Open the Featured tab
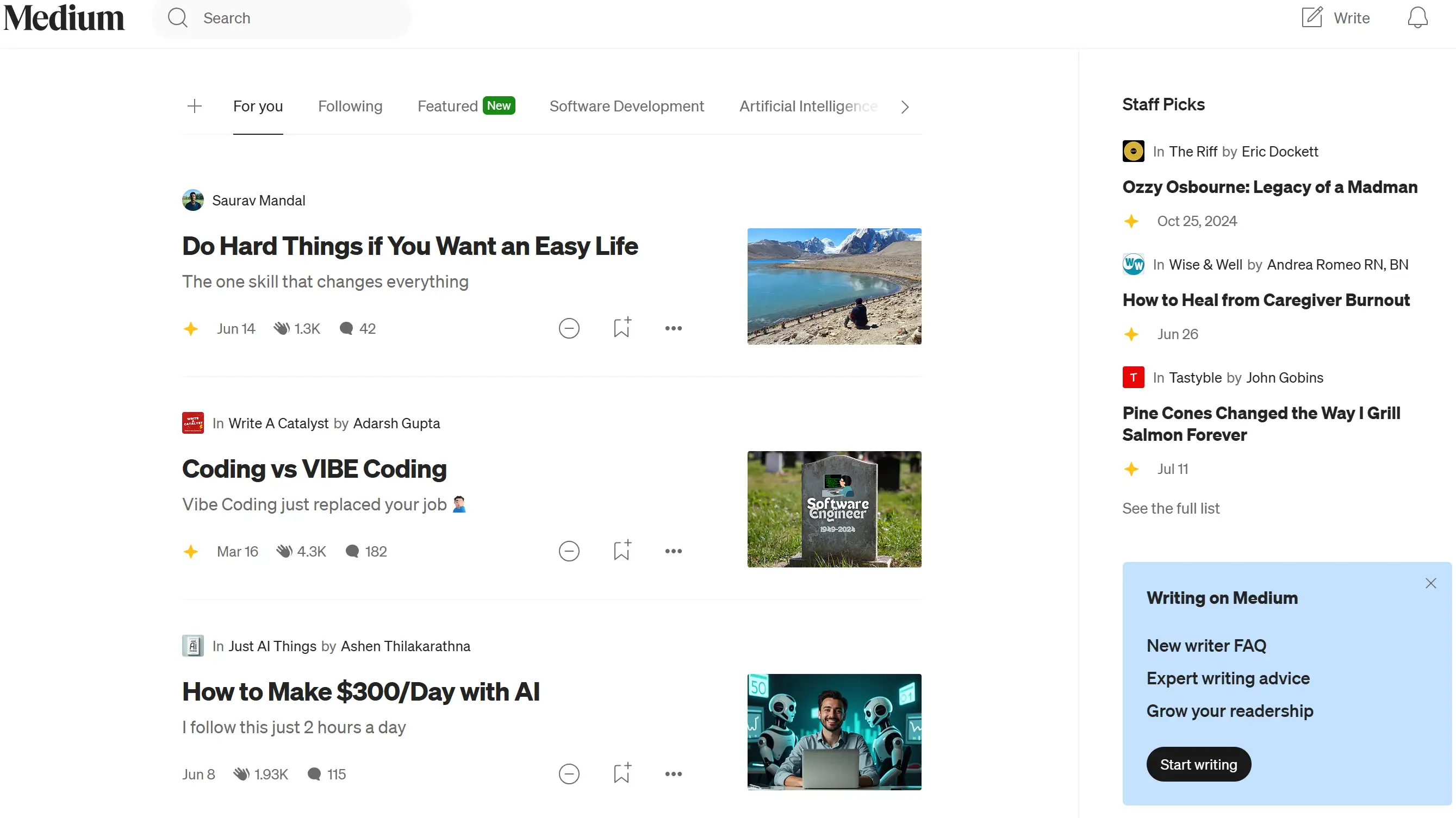 click(x=466, y=106)
